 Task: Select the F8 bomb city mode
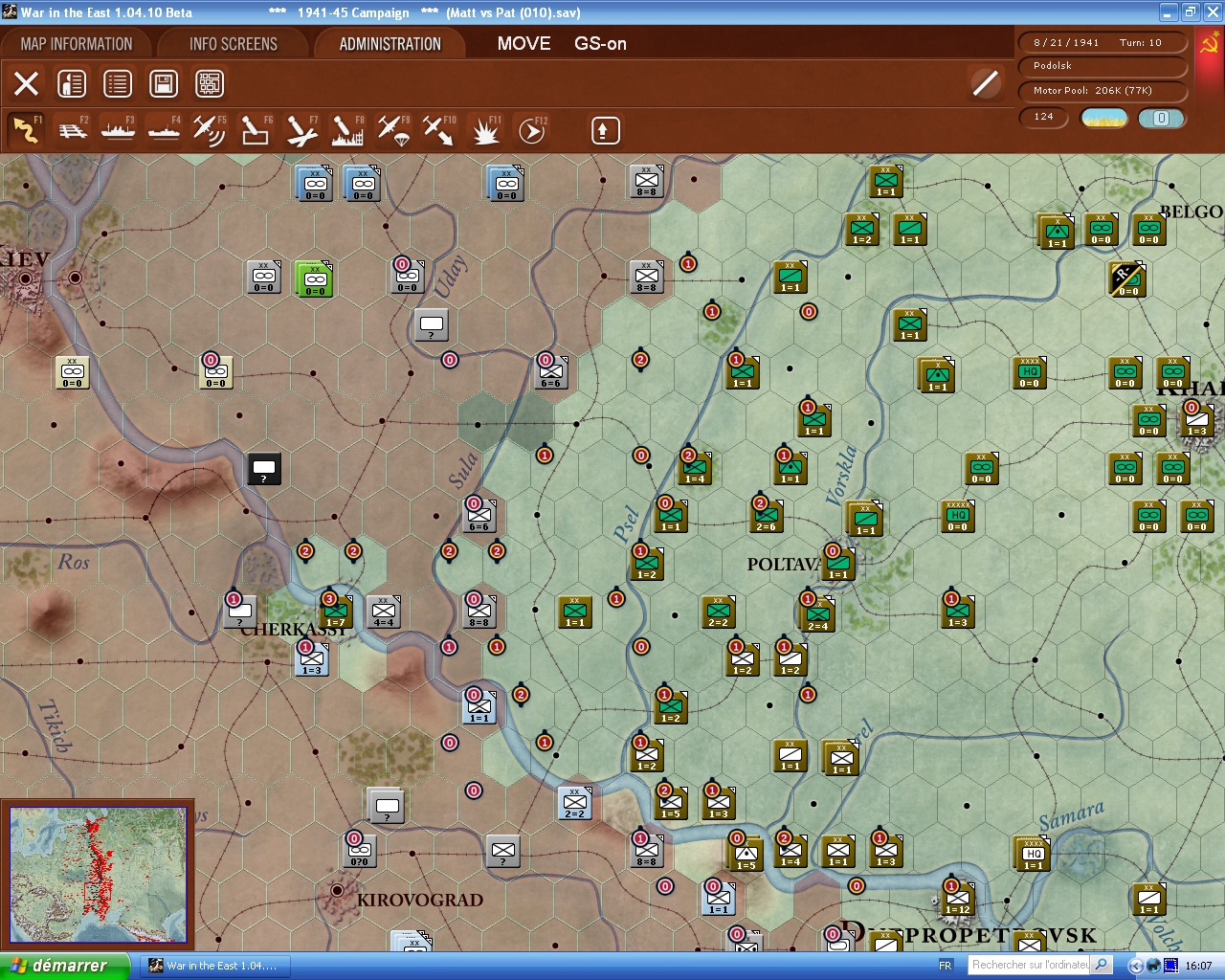[346, 130]
